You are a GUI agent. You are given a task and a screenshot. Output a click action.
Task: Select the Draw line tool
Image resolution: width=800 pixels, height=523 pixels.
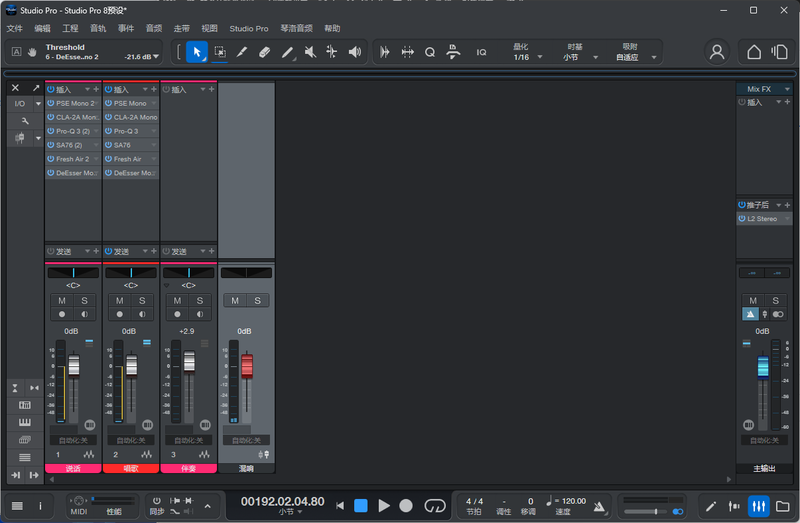point(288,52)
